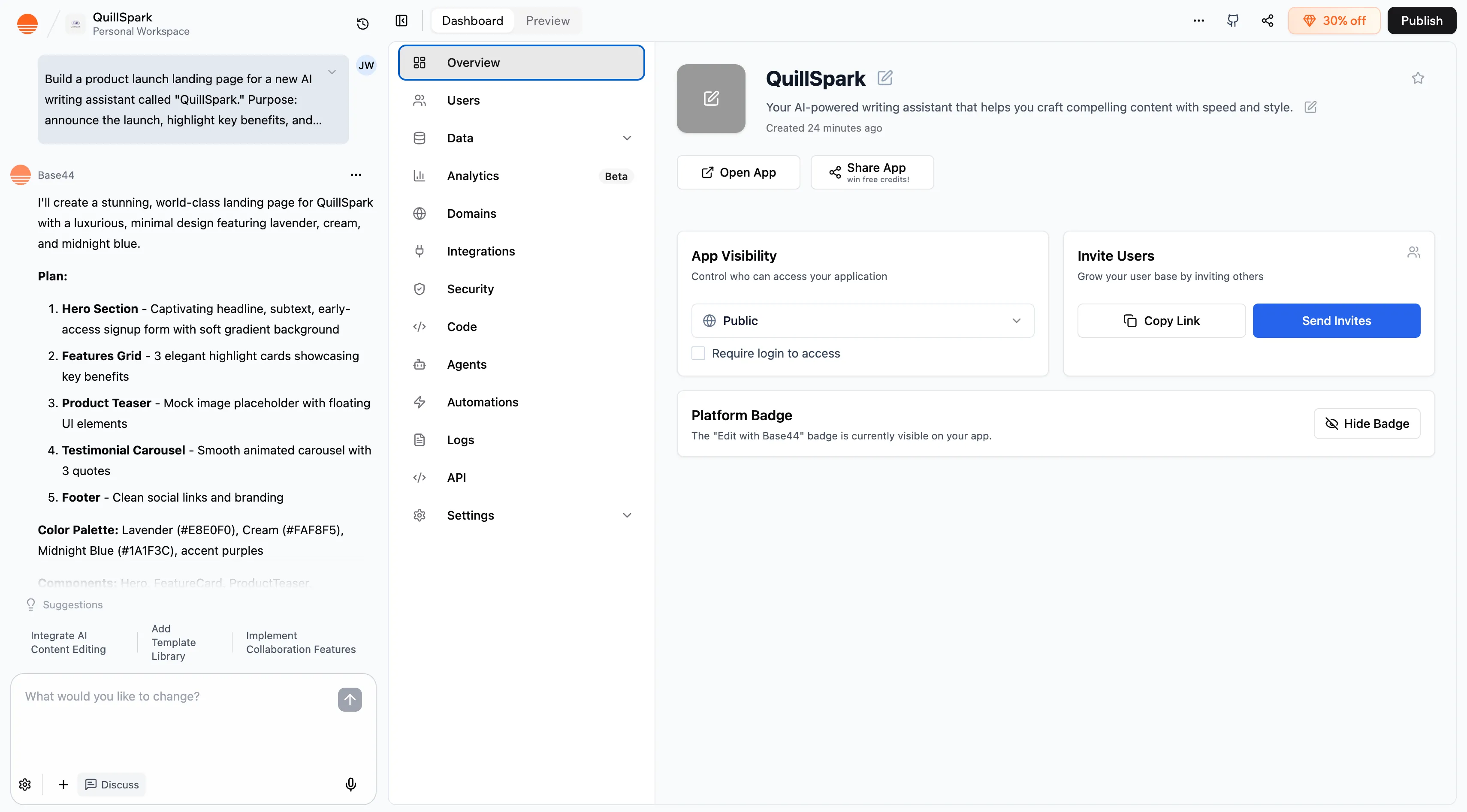Screen dimensions: 1467x812
Task: Star the QuillSpark app as favorite
Action: click(1417, 78)
